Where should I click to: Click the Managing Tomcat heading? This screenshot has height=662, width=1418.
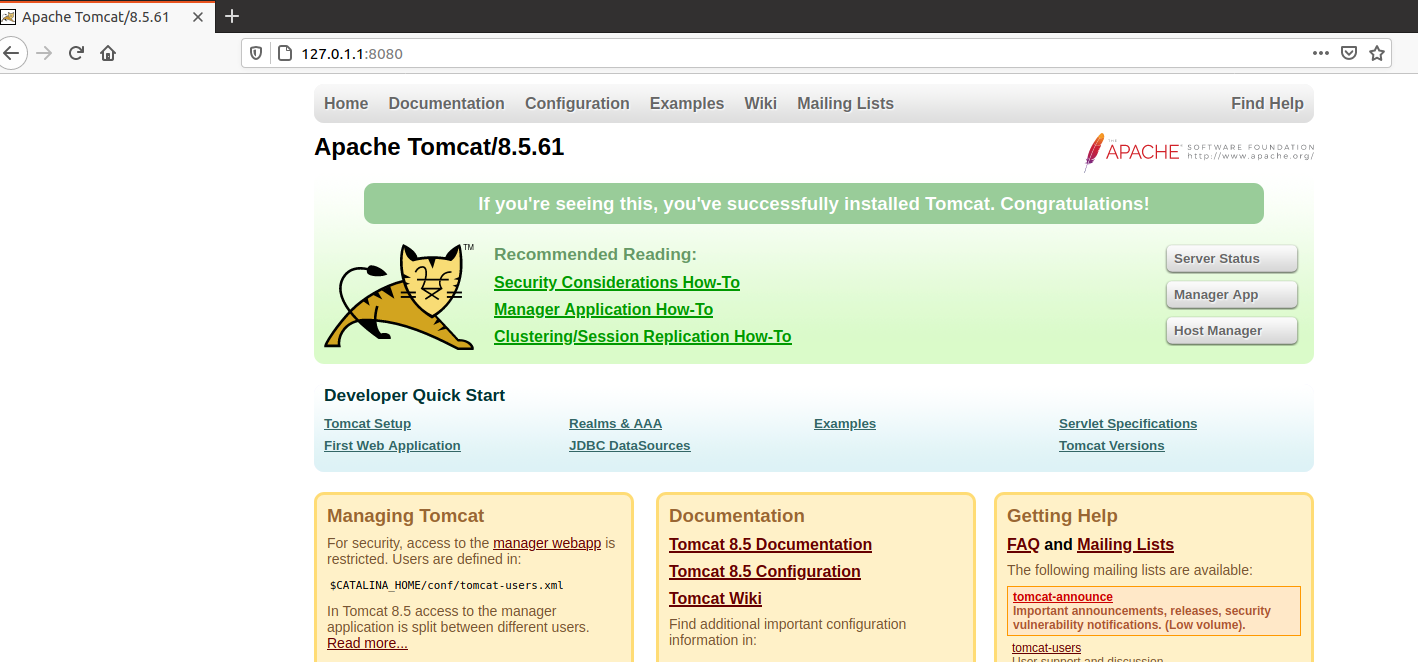(405, 516)
